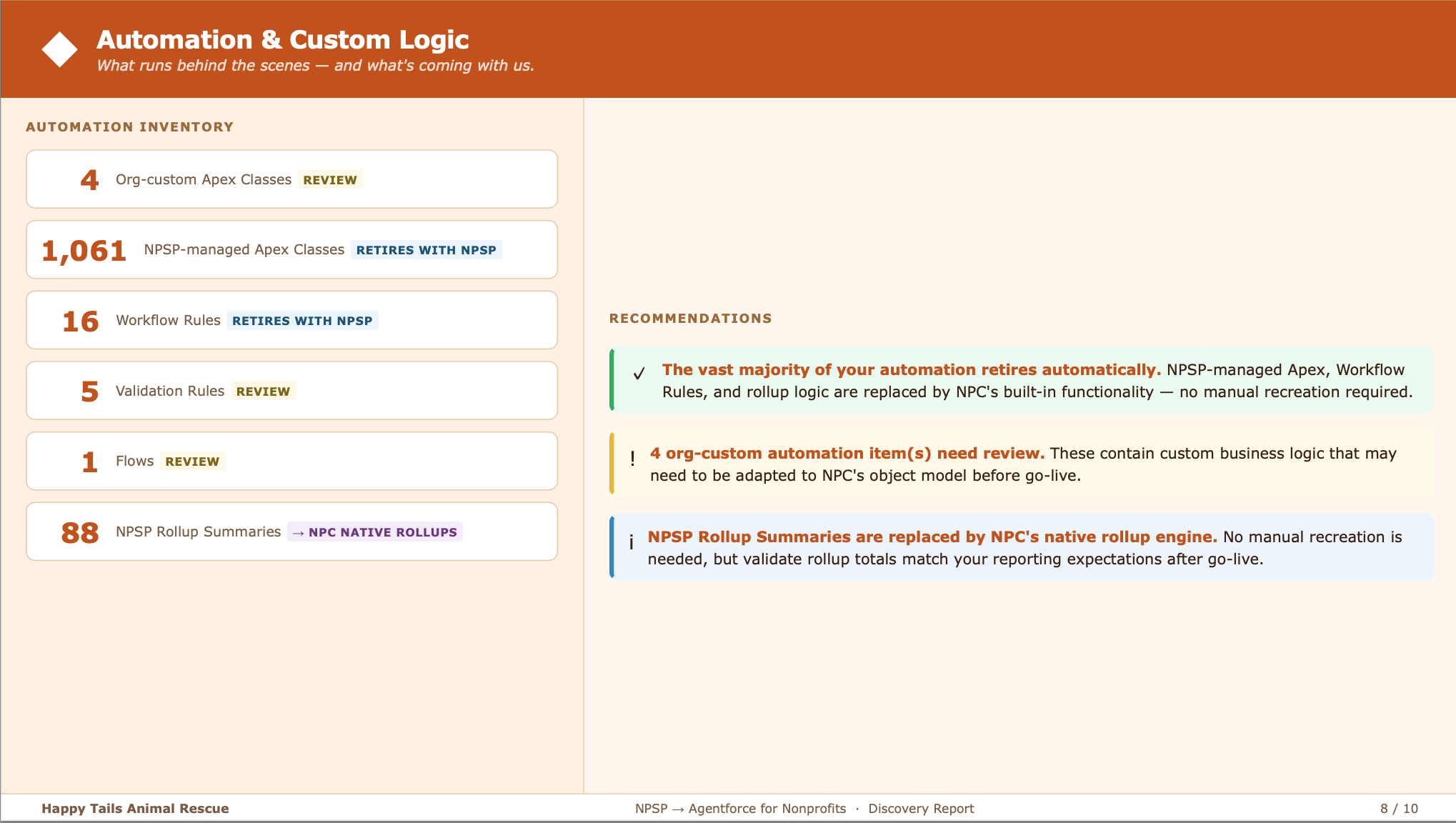Screen dimensions: 1456x823
Task: Click the white diamond header icon
Action: pyautogui.click(x=59, y=49)
